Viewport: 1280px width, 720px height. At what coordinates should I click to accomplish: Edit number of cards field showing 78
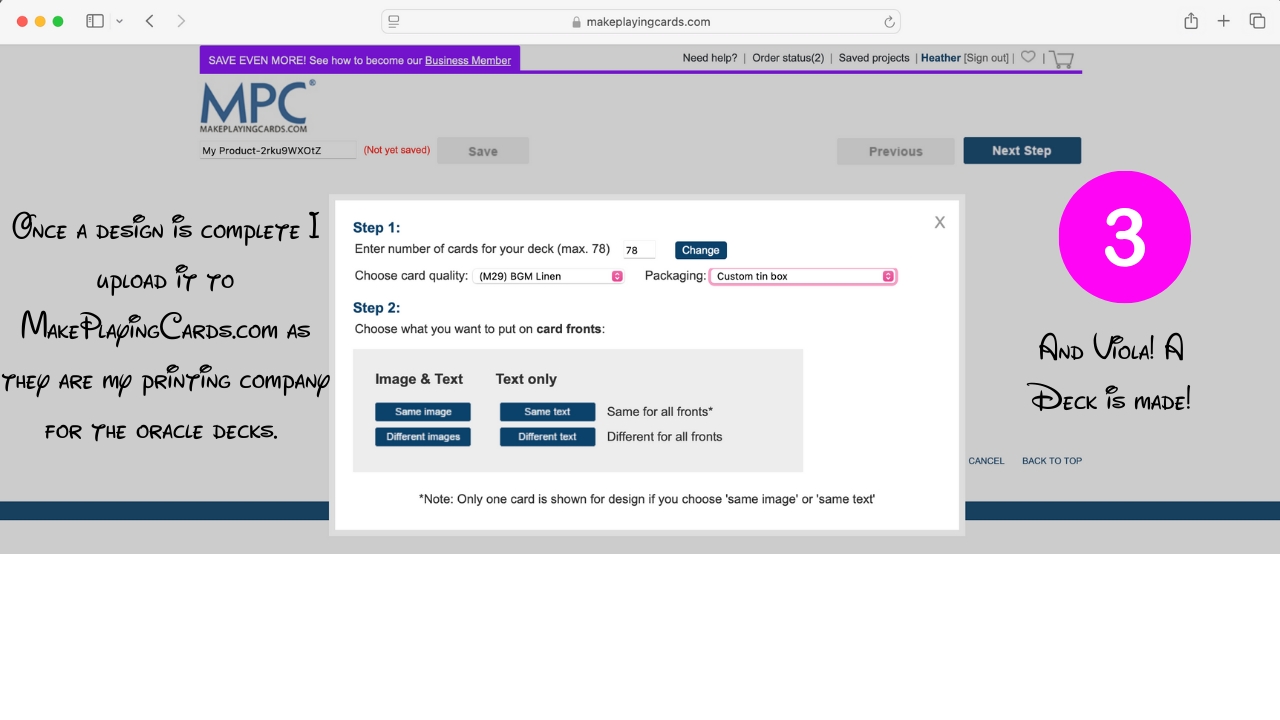pos(639,250)
